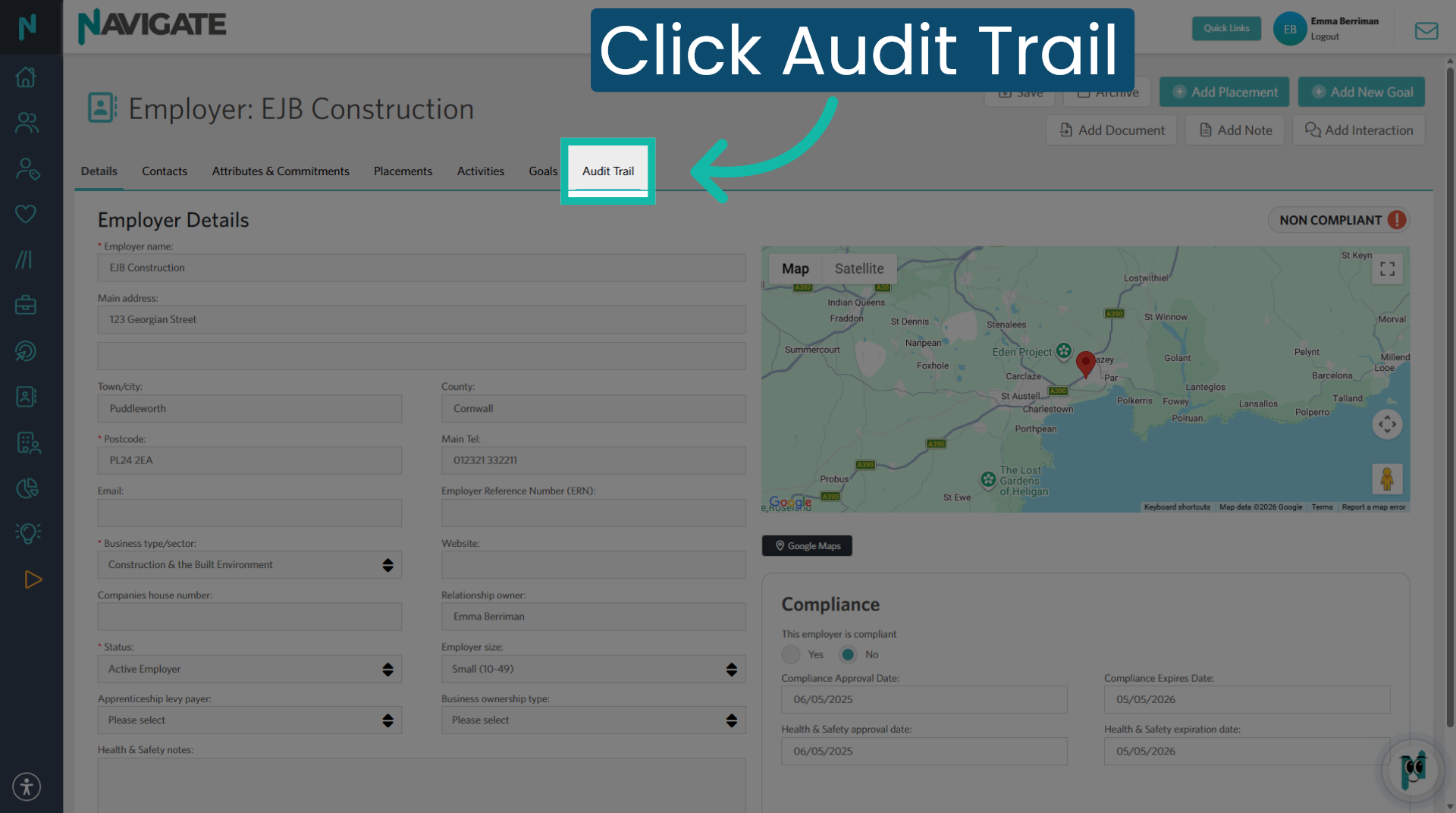
Task: Click the Town/city input field
Action: click(x=249, y=408)
